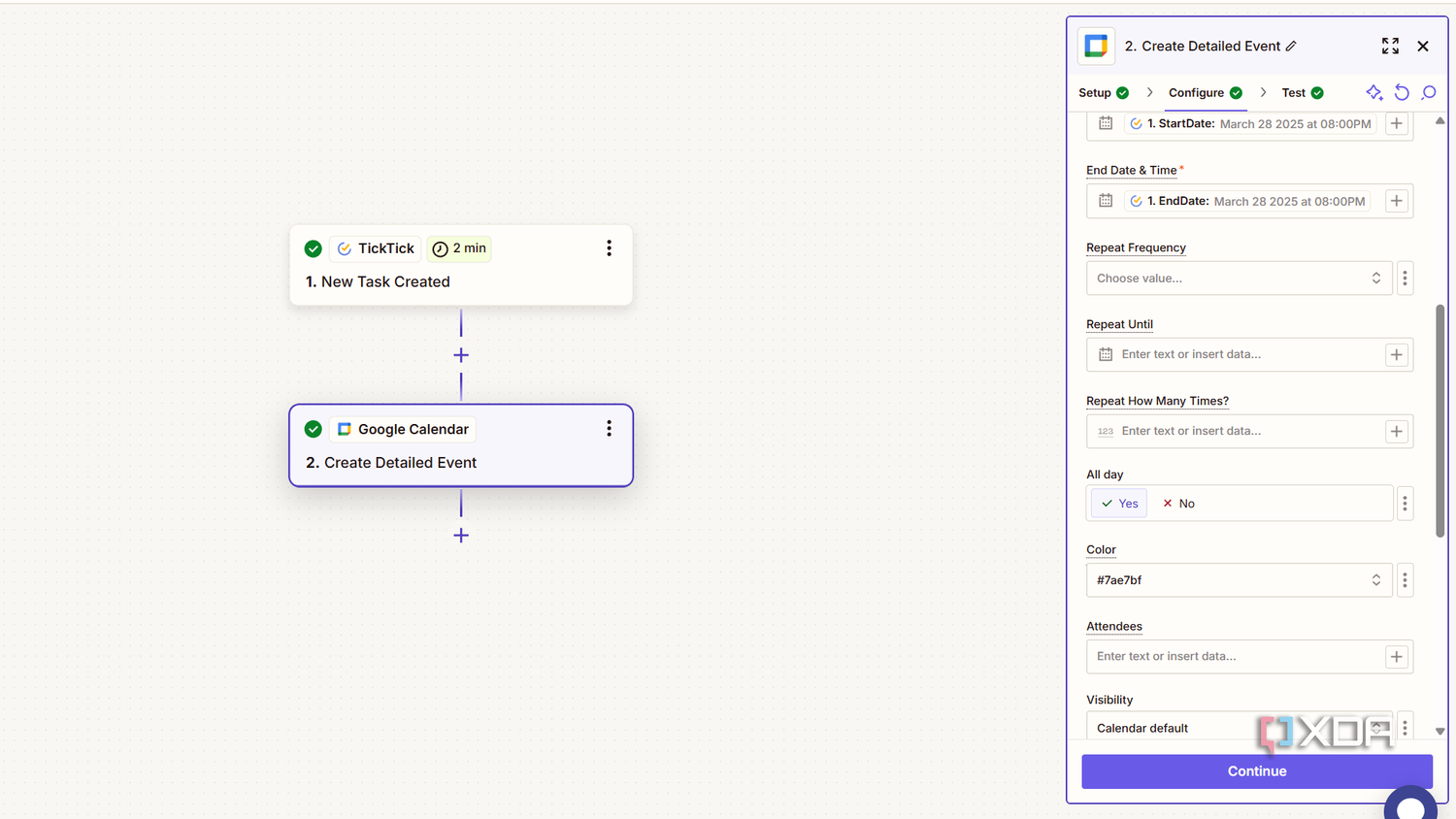This screenshot has height=819, width=1456.
Task: Open the comment bubble icon in panel
Action: 1429,92
